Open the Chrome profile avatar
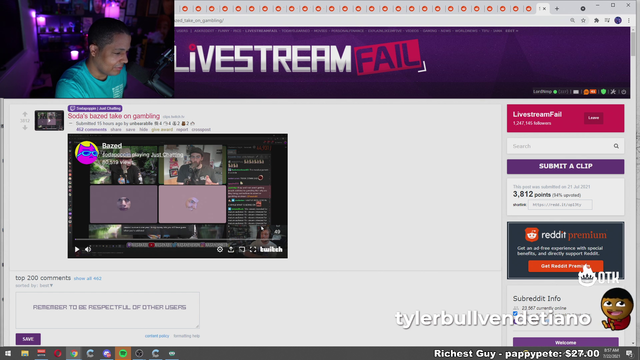The width and height of the screenshot is (640, 360). (618, 20)
